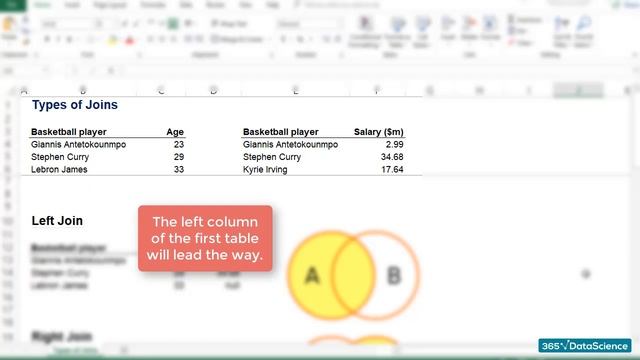Viewport: 640px width, 360px height.
Task: Select the 'Salary ($m)' header cell
Action: pyautogui.click(x=378, y=132)
